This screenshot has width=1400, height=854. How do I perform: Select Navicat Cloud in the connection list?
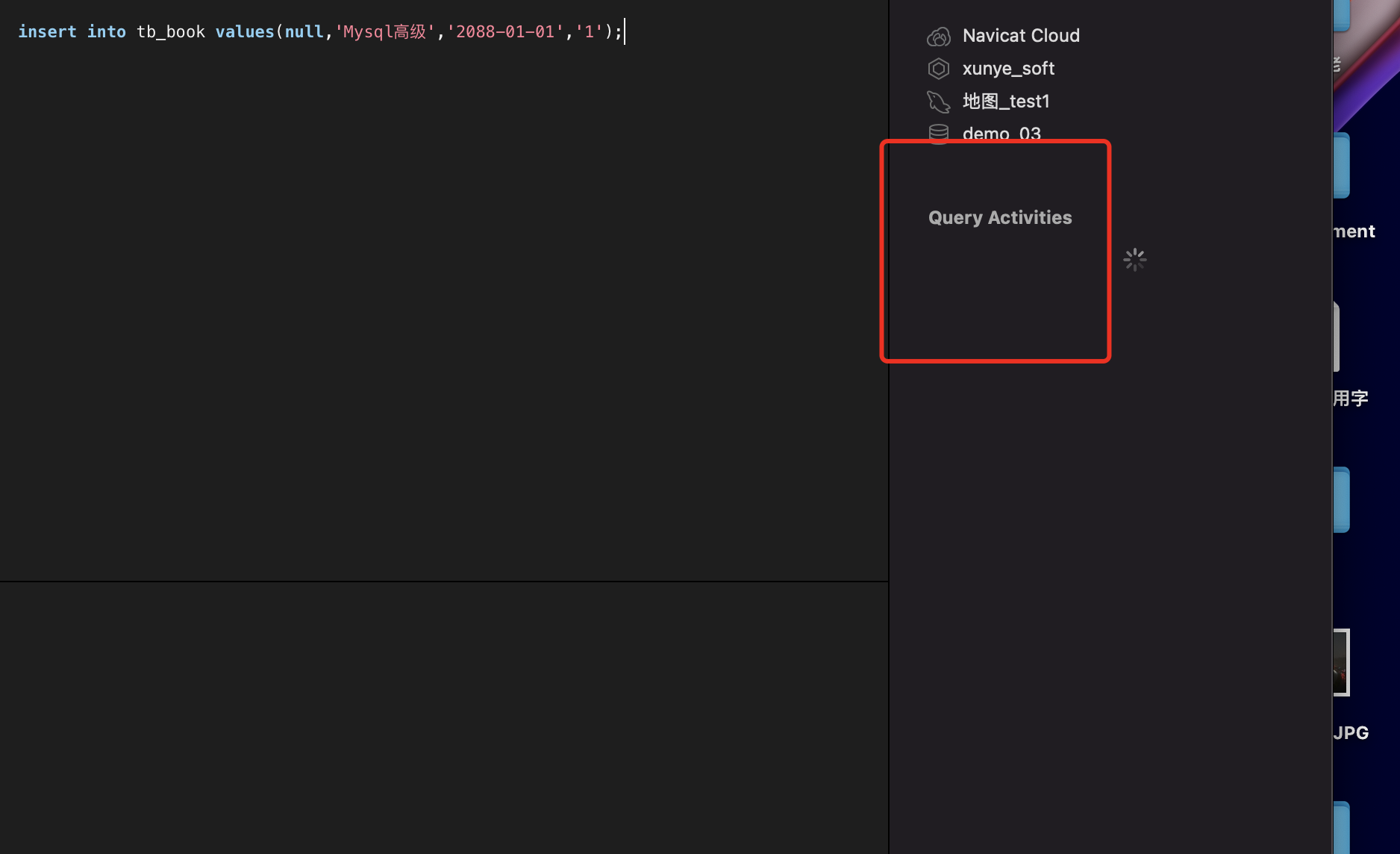[x=1021, y=36]
